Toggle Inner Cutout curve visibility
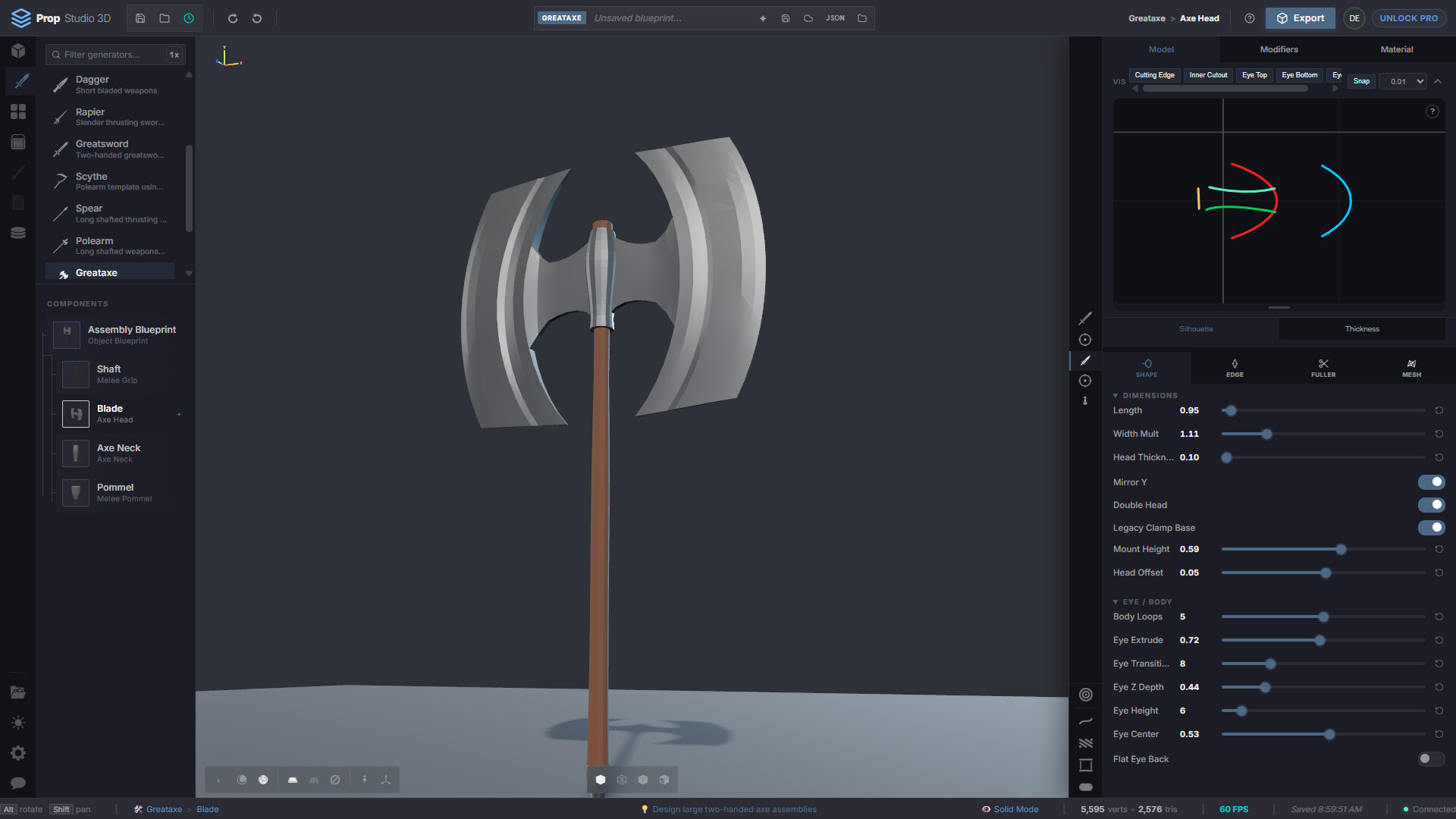The image size is (1456, 819). pyautogui.click(x=1208, y=75)
